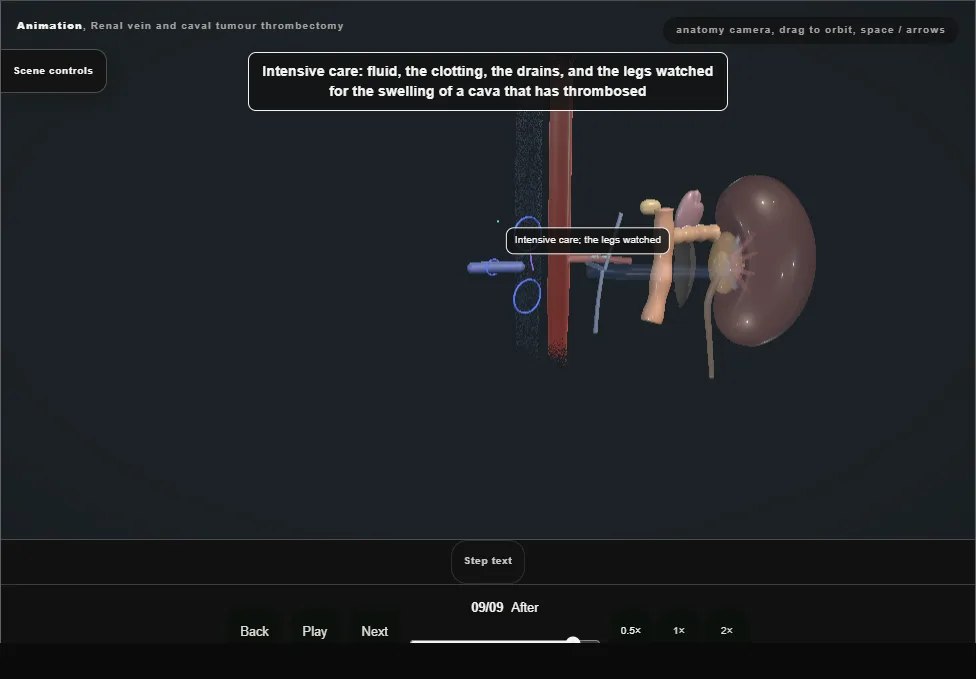
Task: Click the timeline progress slider handle
Action: 573,640
